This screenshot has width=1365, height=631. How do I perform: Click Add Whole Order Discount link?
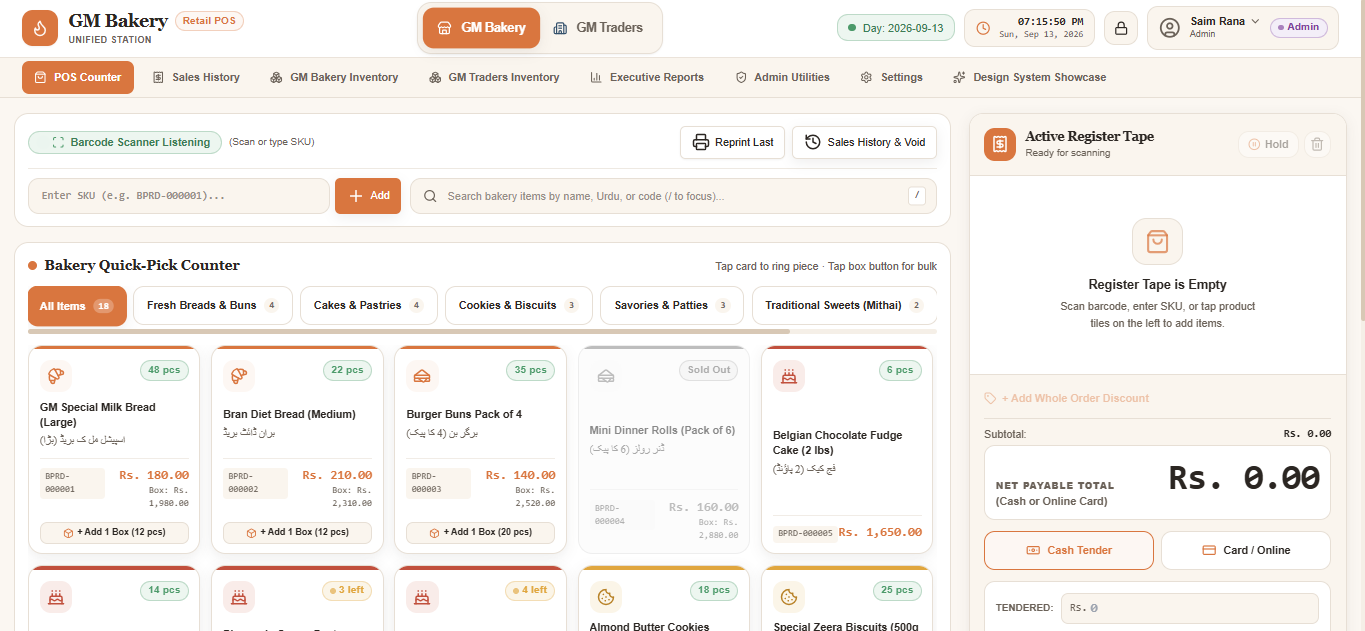point(1075,398)
